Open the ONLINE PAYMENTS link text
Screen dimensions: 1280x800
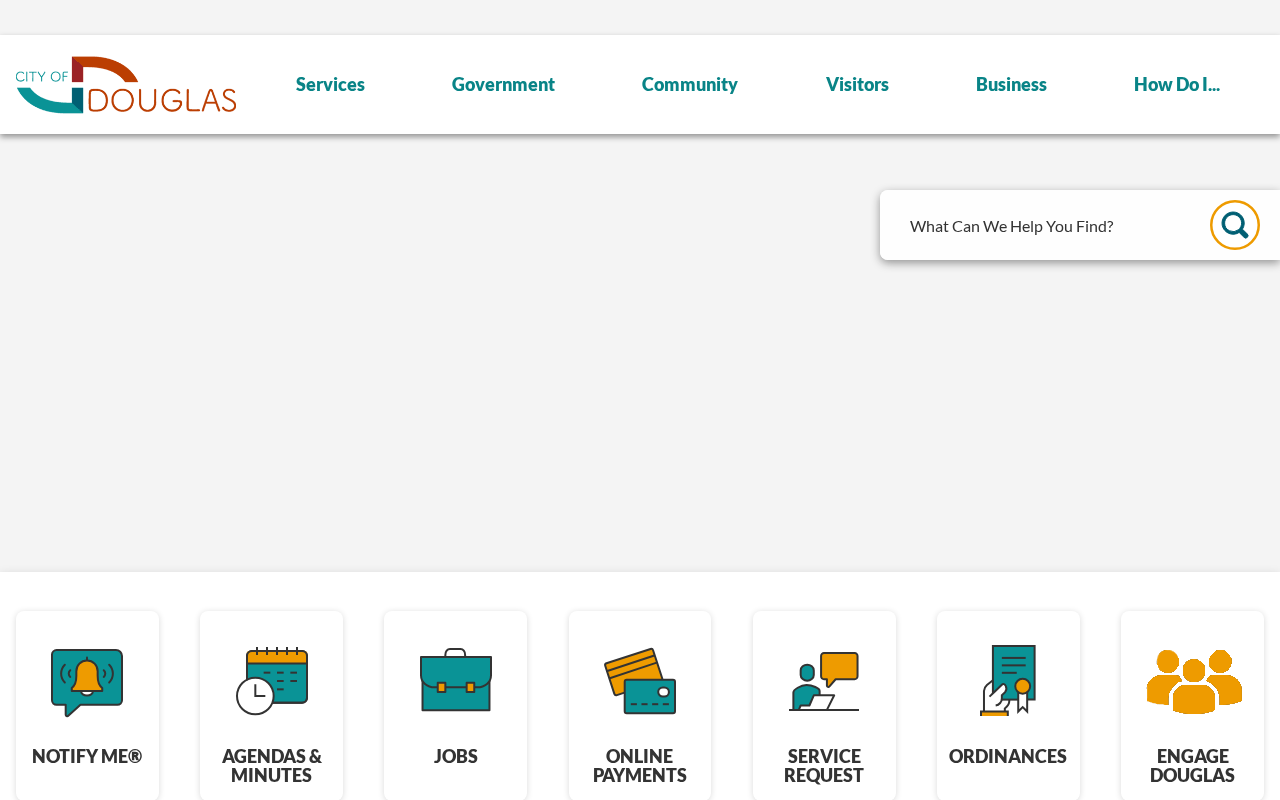[x=640, y=766]
